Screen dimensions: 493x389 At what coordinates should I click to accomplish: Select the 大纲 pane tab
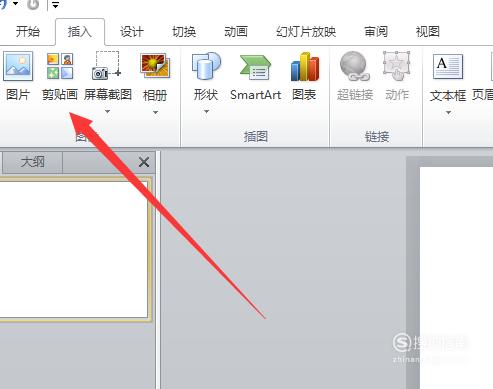click(x=32, y=162)
